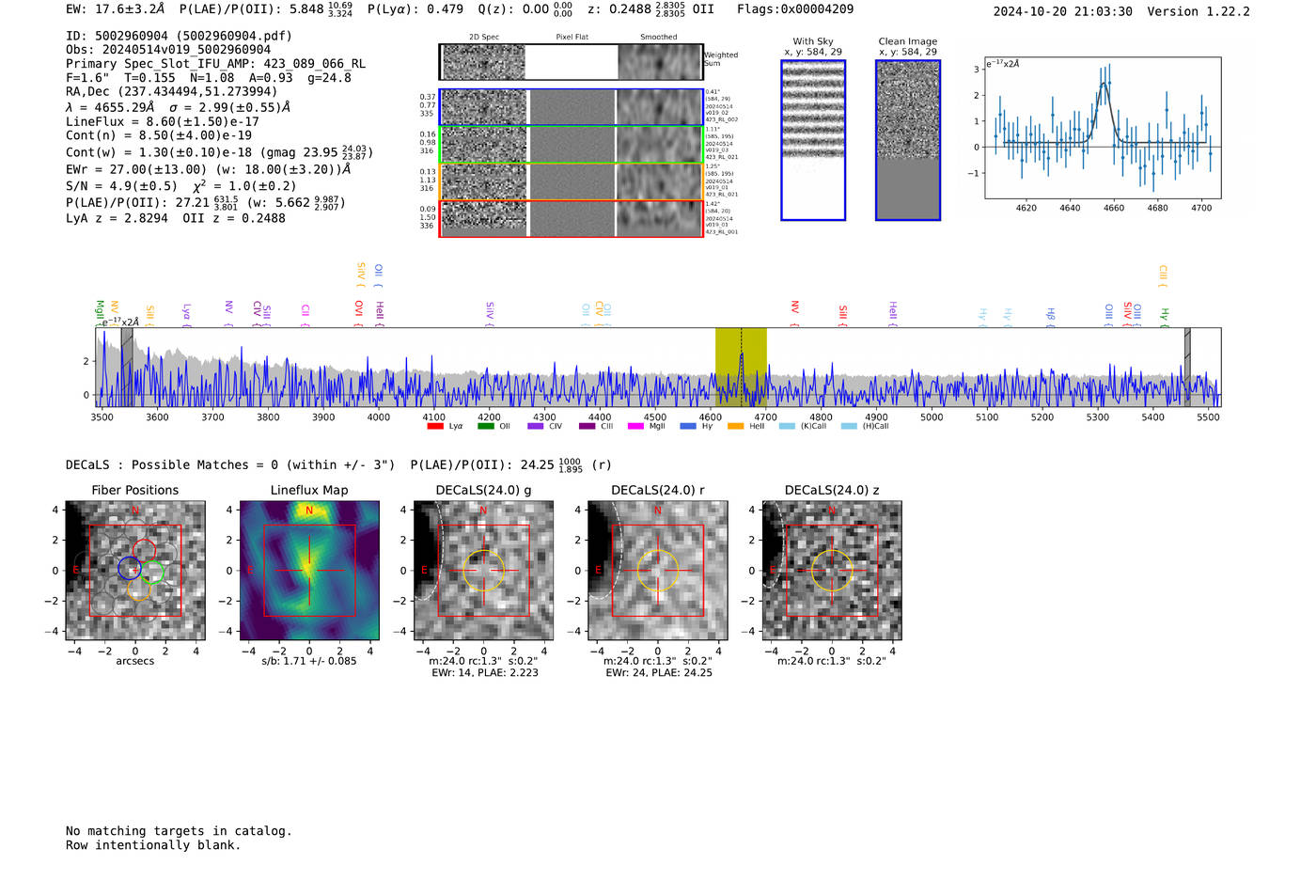Screen dimensions: 1316x896
Task: Click the Pixel Flat column heading
Action: click(572, 38)
